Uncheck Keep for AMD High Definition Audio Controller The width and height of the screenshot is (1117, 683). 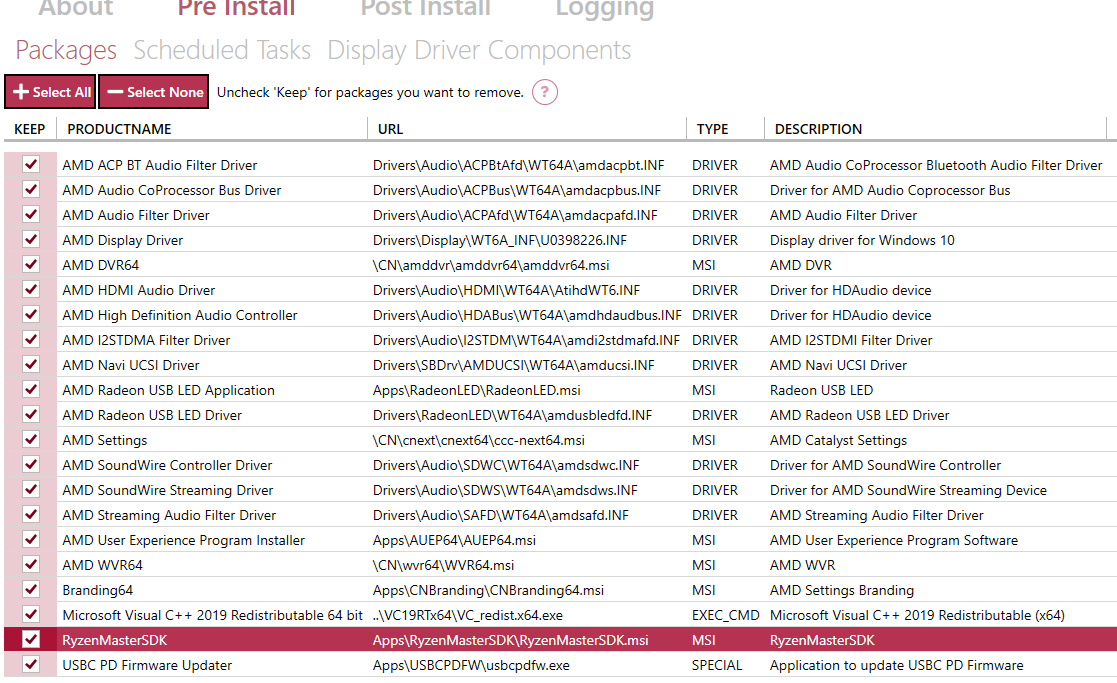point(31,314)
